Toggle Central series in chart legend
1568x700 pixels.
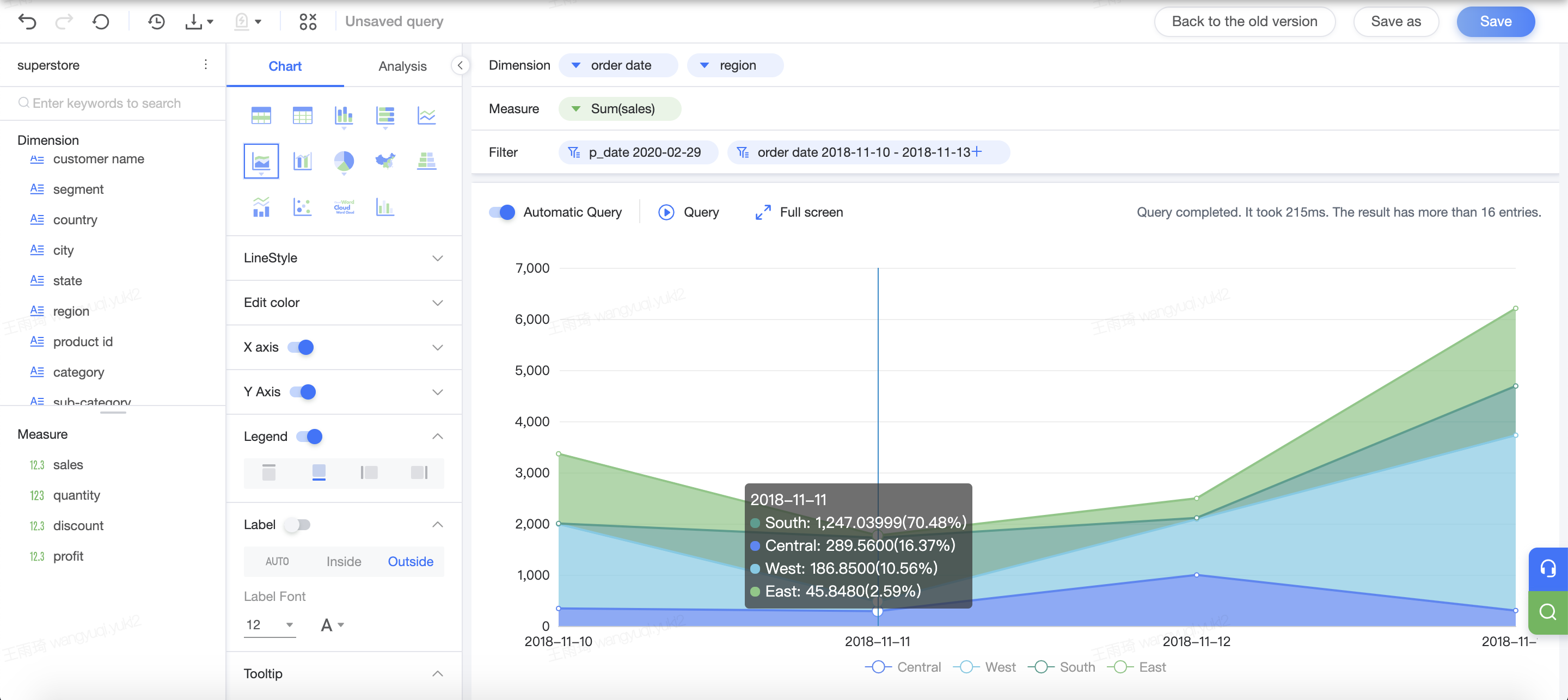click(x=903, y=667)
